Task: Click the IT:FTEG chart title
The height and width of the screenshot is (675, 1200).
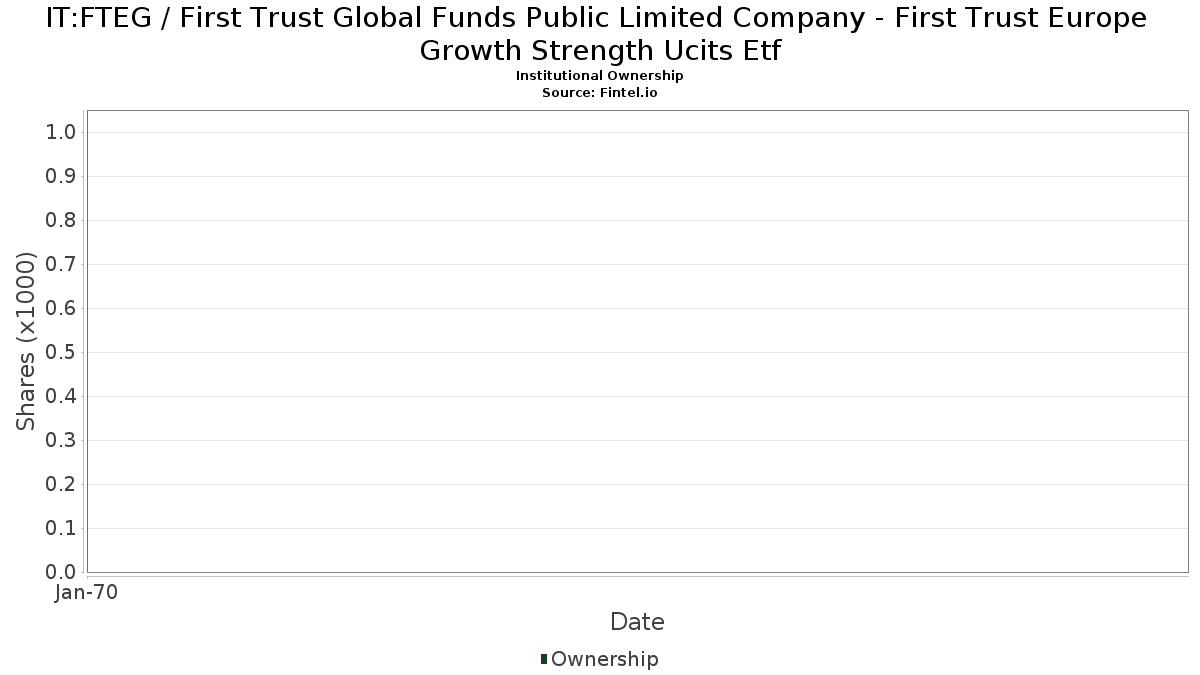Action: click(599, 34)
